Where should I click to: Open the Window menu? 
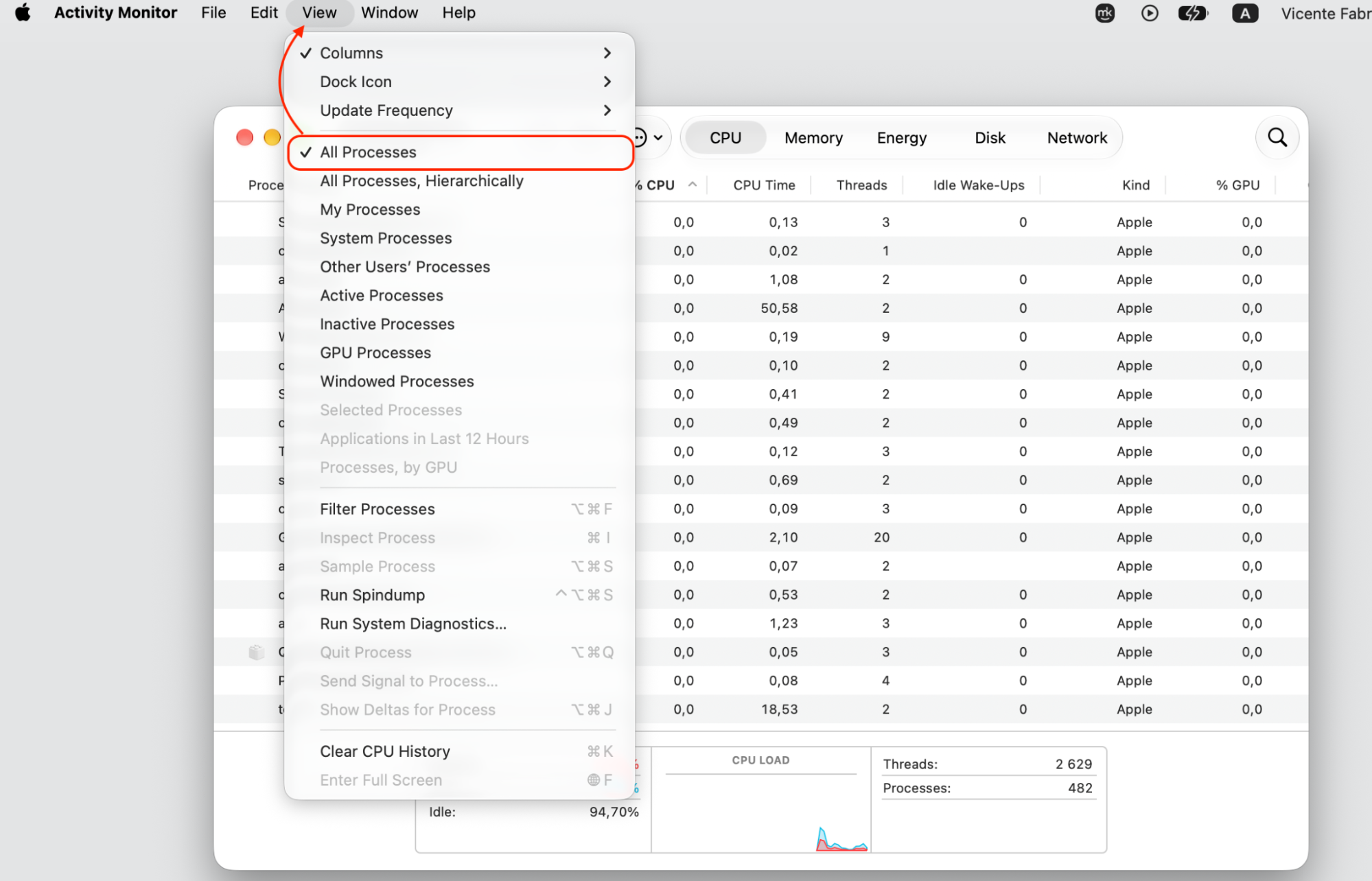tap(389, 13)
